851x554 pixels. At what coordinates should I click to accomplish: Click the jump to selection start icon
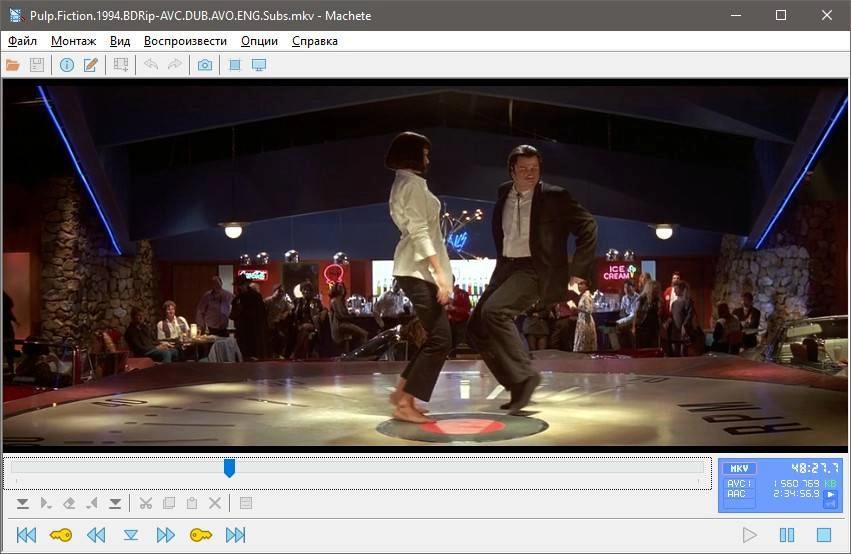[46, 504]
